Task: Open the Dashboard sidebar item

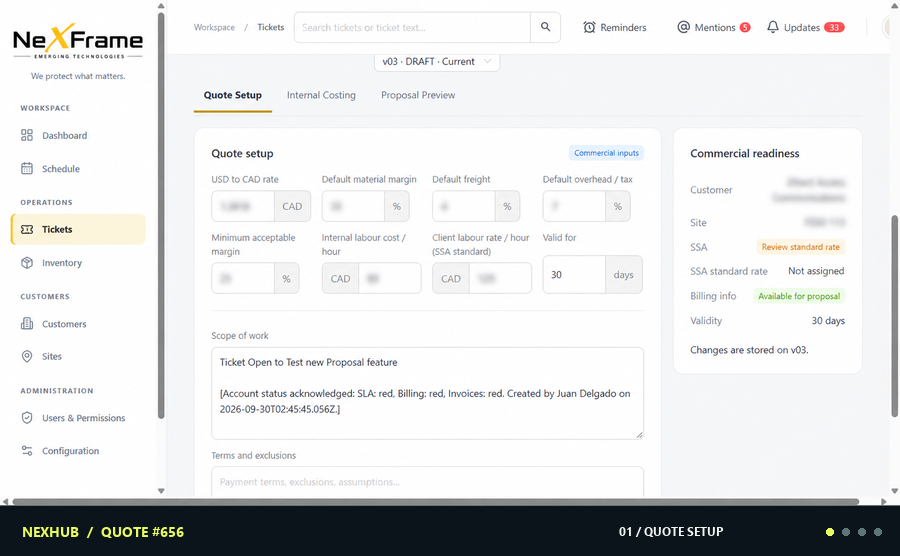Action: tap(78, 135)
